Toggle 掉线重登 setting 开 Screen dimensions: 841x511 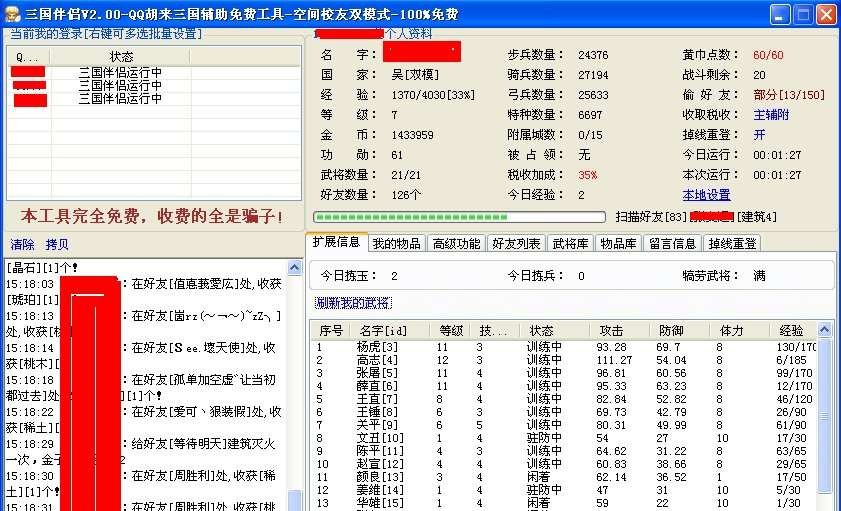tap(759, 135)
